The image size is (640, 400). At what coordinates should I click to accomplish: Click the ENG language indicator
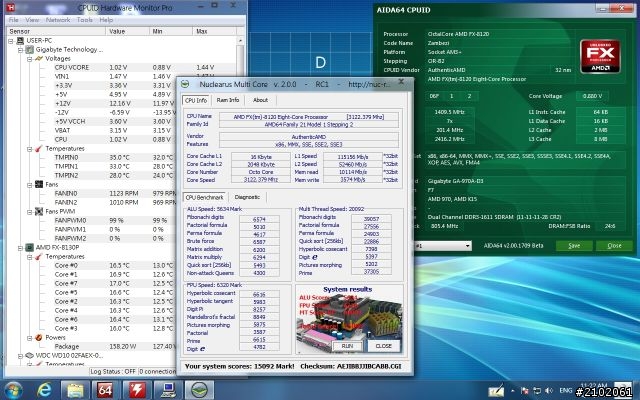(565, 391)
